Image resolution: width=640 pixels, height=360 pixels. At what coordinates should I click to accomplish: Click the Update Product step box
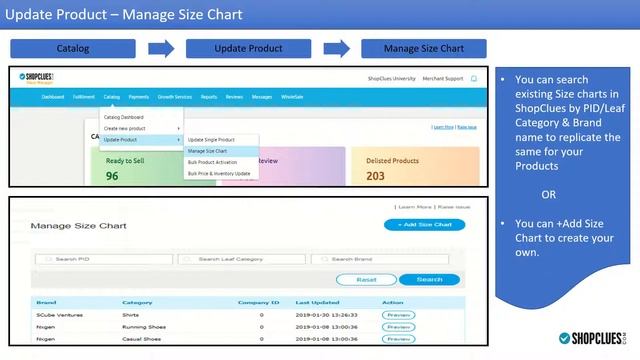(248, 49)
